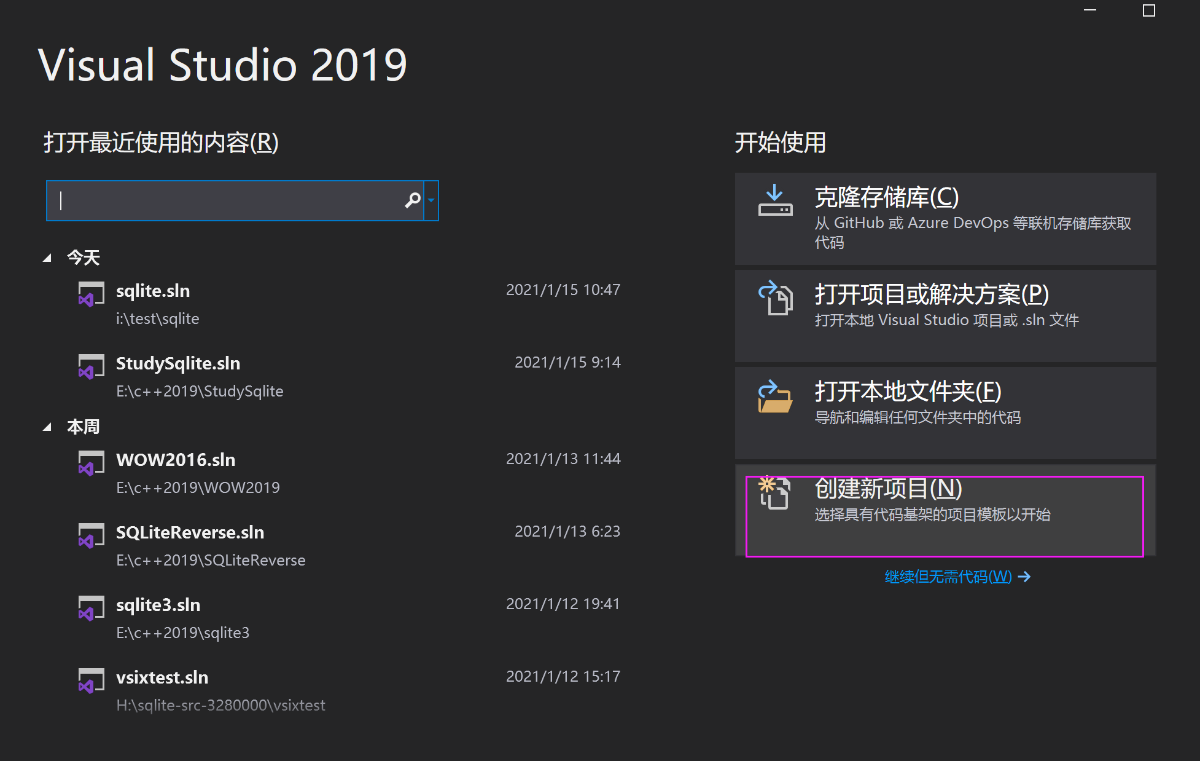Image resolution: width=1200 pixels, height=761 pixels.
Task: Click the path i:\test\sqlite
Action: tap(158, 319)
